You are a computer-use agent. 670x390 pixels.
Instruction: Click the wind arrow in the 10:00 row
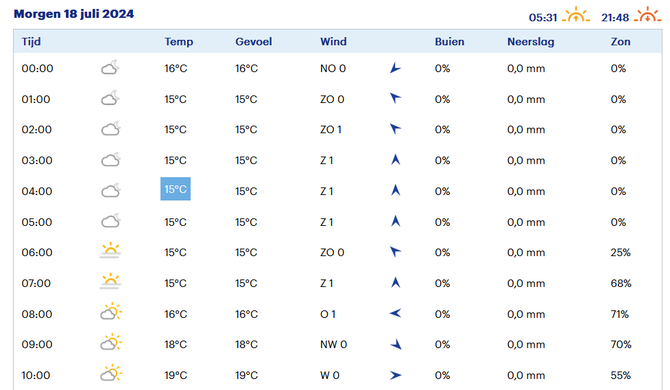pyautogui.click(x=396, y=375)
